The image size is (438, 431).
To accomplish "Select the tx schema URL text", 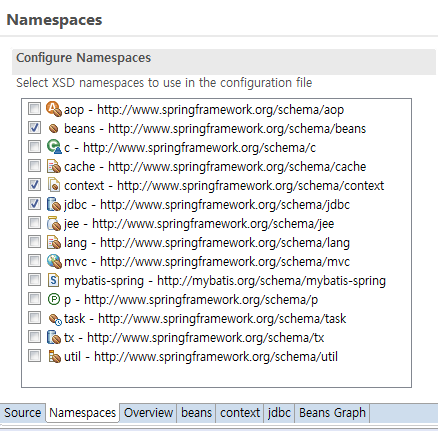I will click(205, 338).
